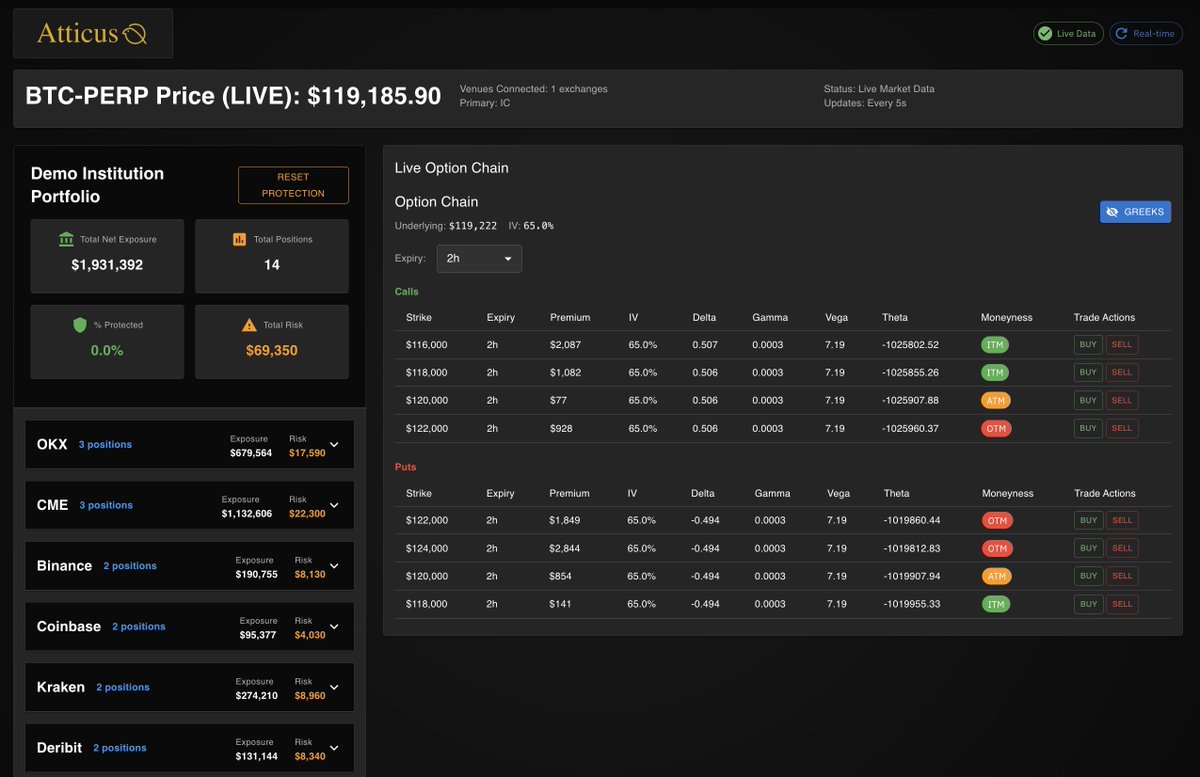Sell the $124,000 put option
Screen dimensions: 1200x777
(x=1122, y=548)
